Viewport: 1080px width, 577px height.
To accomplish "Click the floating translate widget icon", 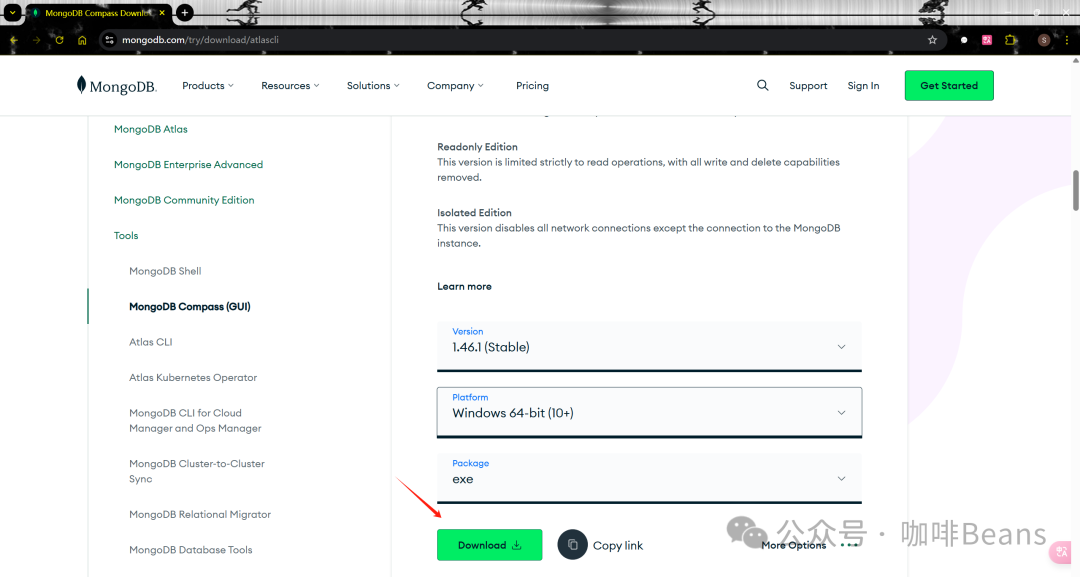I will point(1061,552).
